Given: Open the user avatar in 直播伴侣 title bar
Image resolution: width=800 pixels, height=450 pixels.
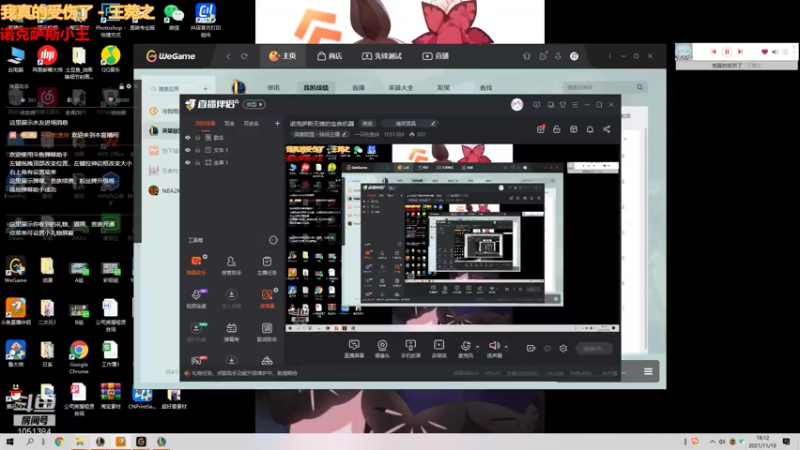Looking at the screenshot, I should click(517, 105).
